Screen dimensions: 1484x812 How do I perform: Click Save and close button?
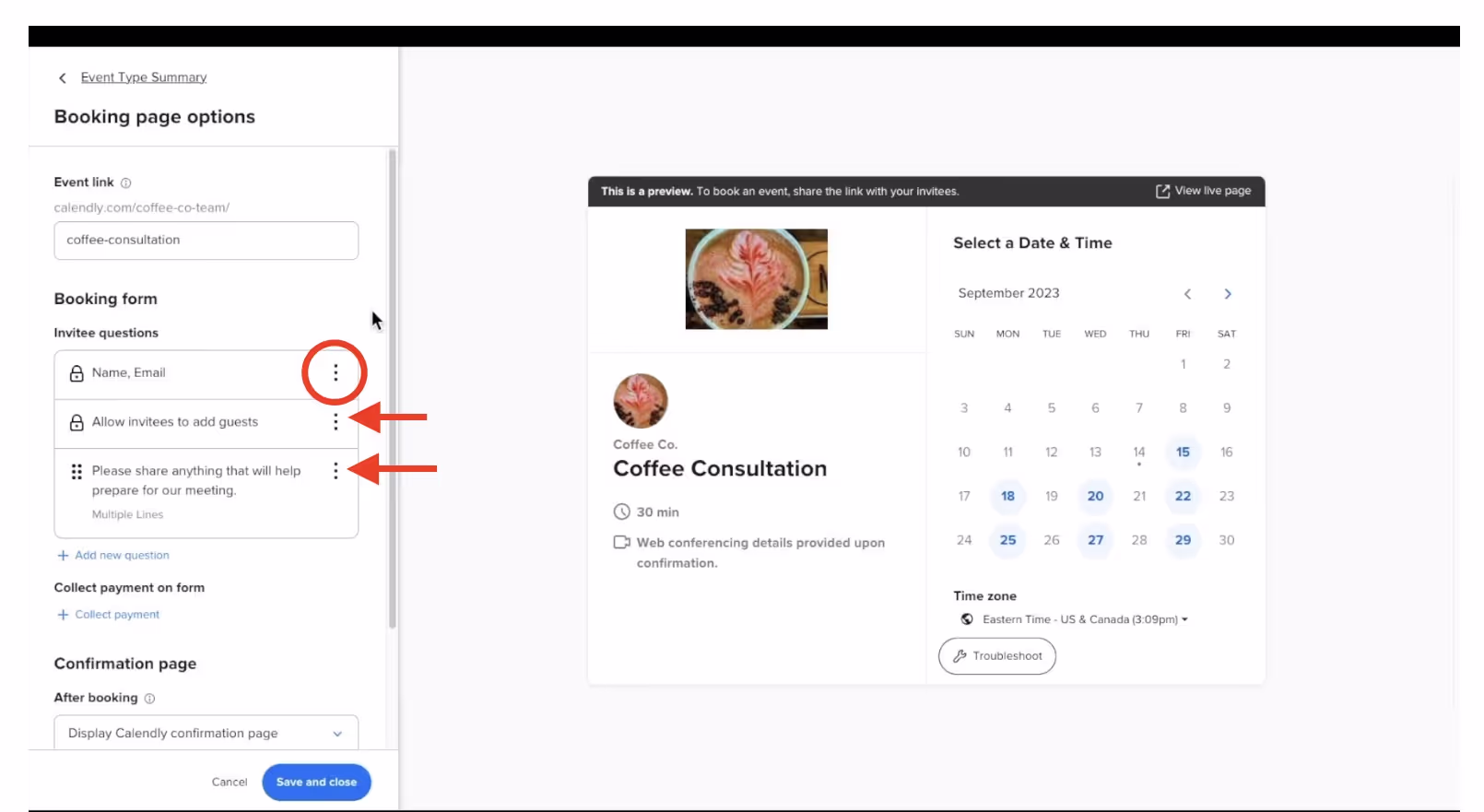pyautogui.click(x=316, y=783)
